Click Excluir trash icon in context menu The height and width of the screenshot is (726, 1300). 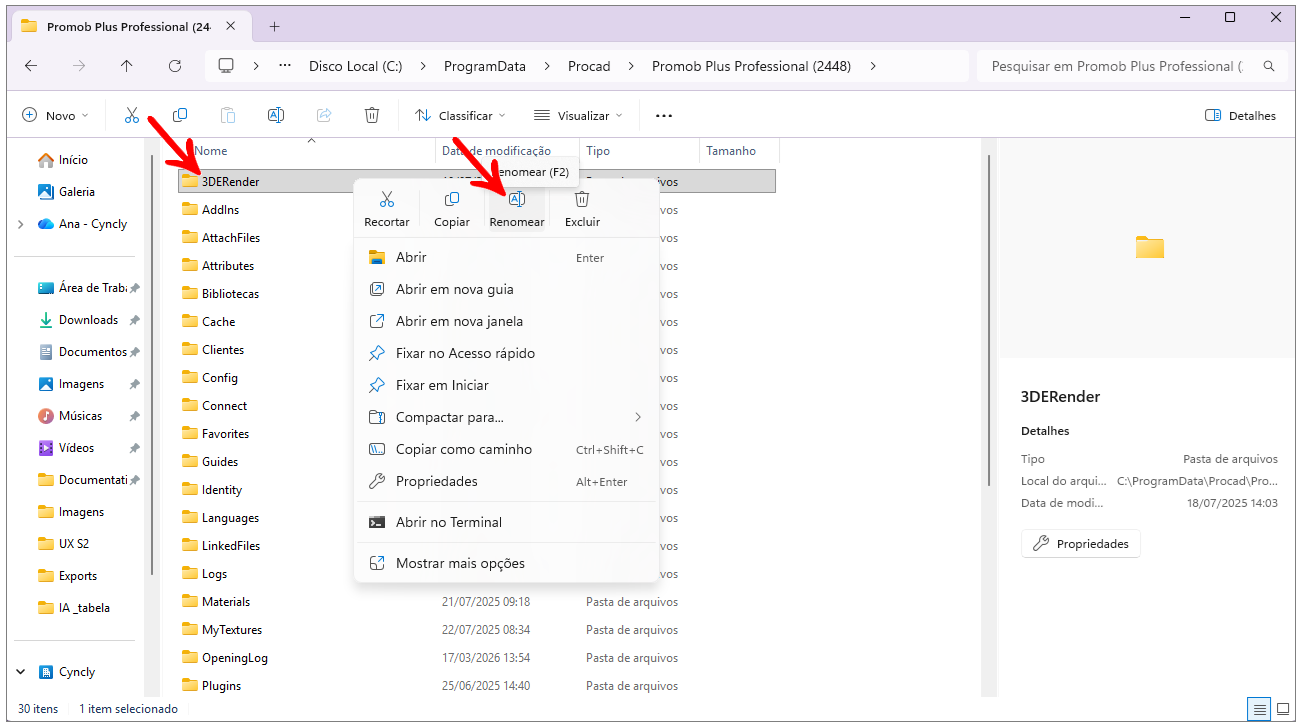coord(582,208)
